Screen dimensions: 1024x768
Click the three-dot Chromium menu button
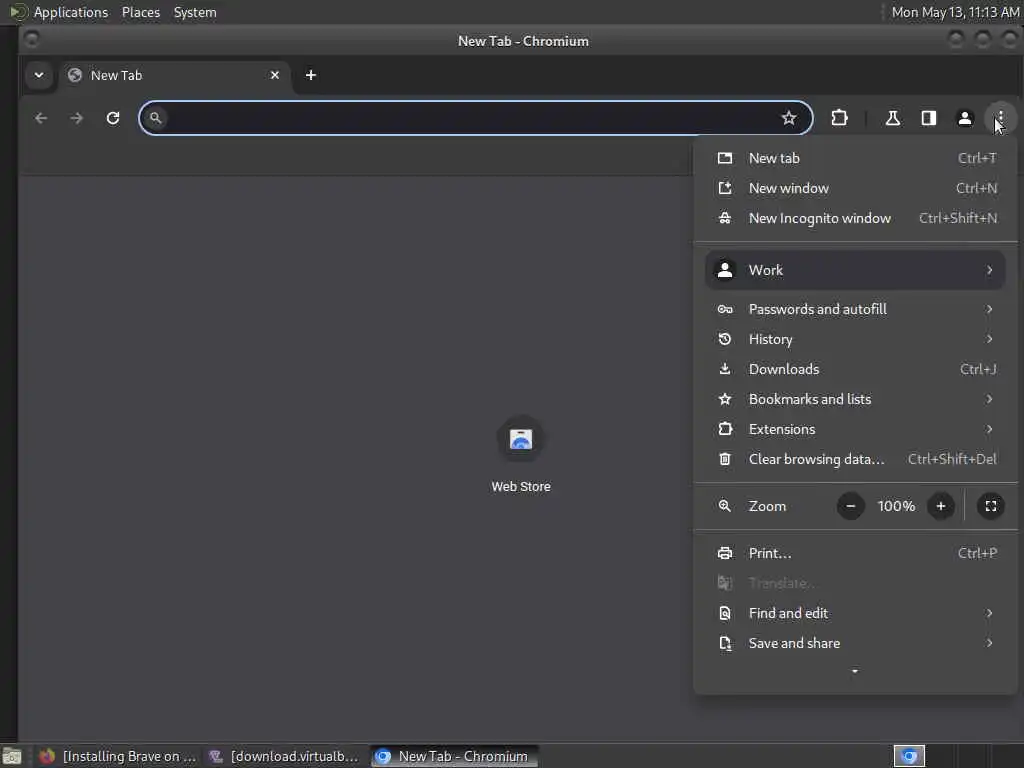pyautogui.click(x=1000, y=118)
